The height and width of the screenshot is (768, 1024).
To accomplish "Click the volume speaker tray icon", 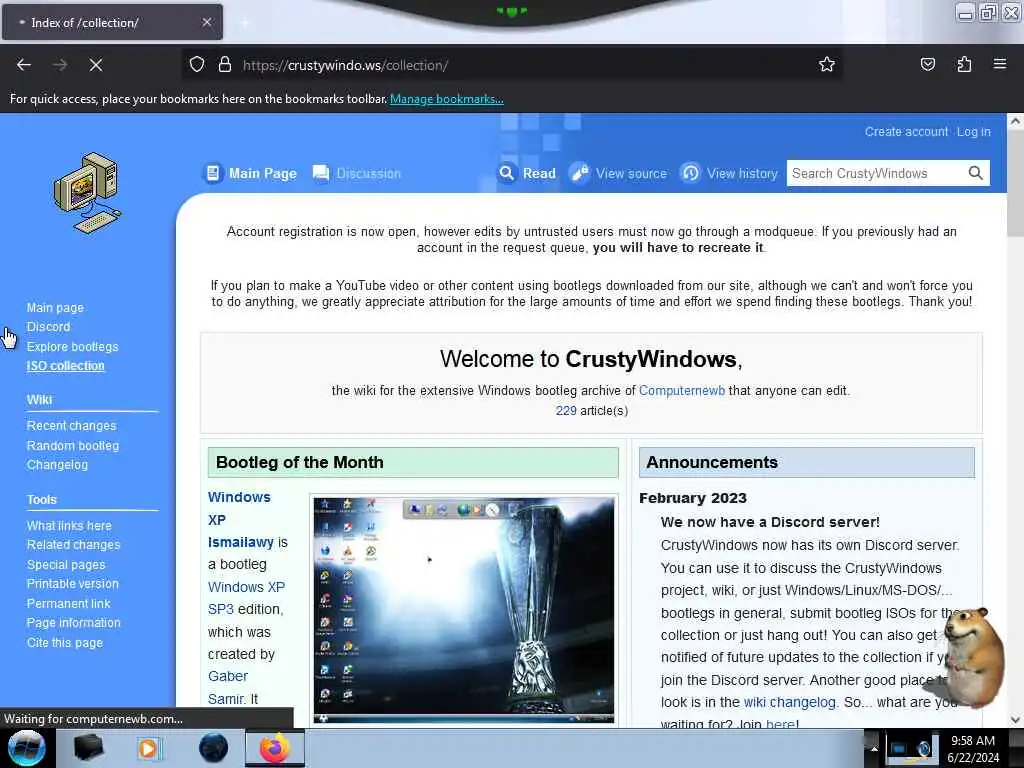I will point(924,748).
